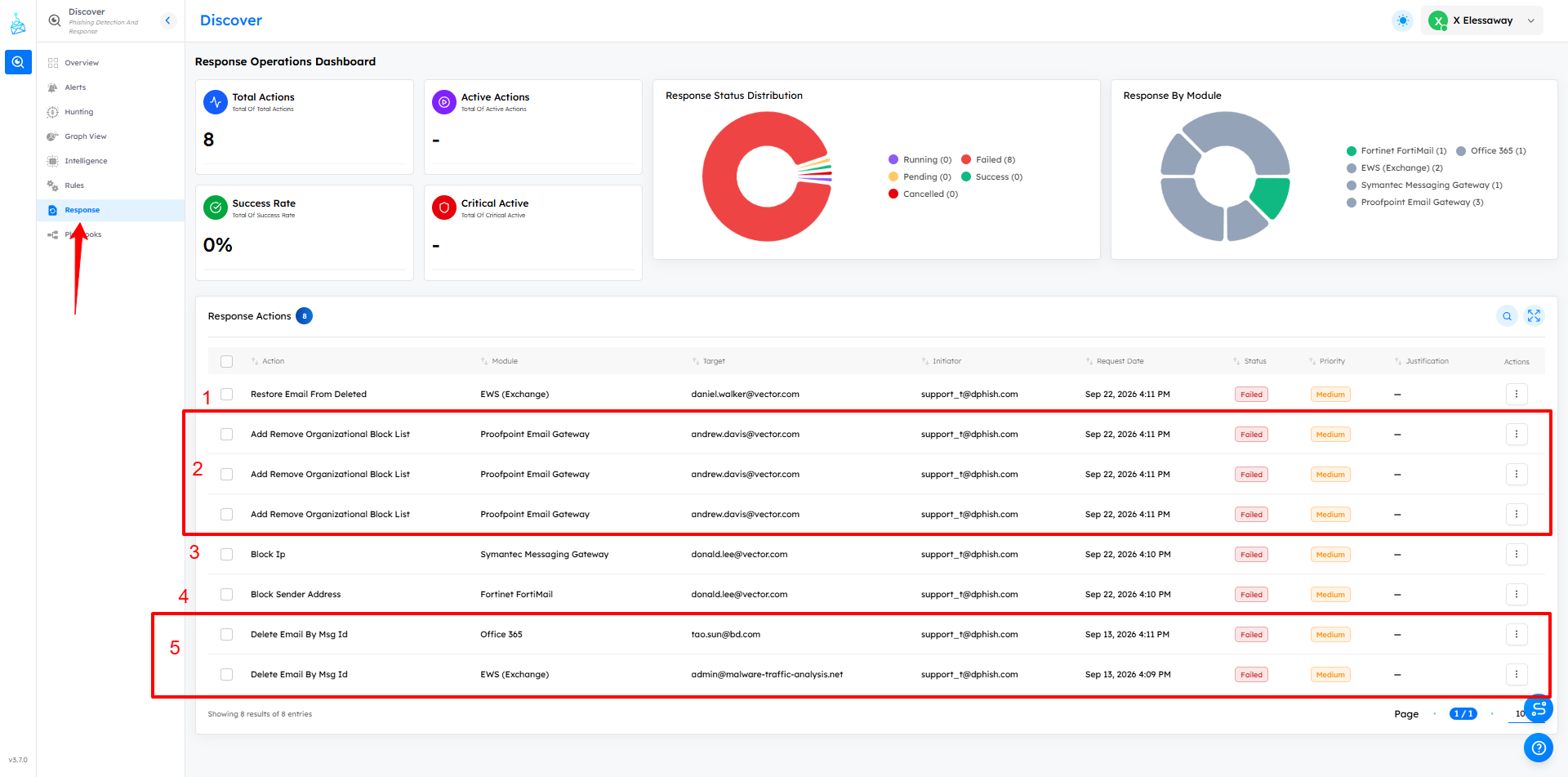Click the green segment of Response By Module chart

tap(1271, 196)
